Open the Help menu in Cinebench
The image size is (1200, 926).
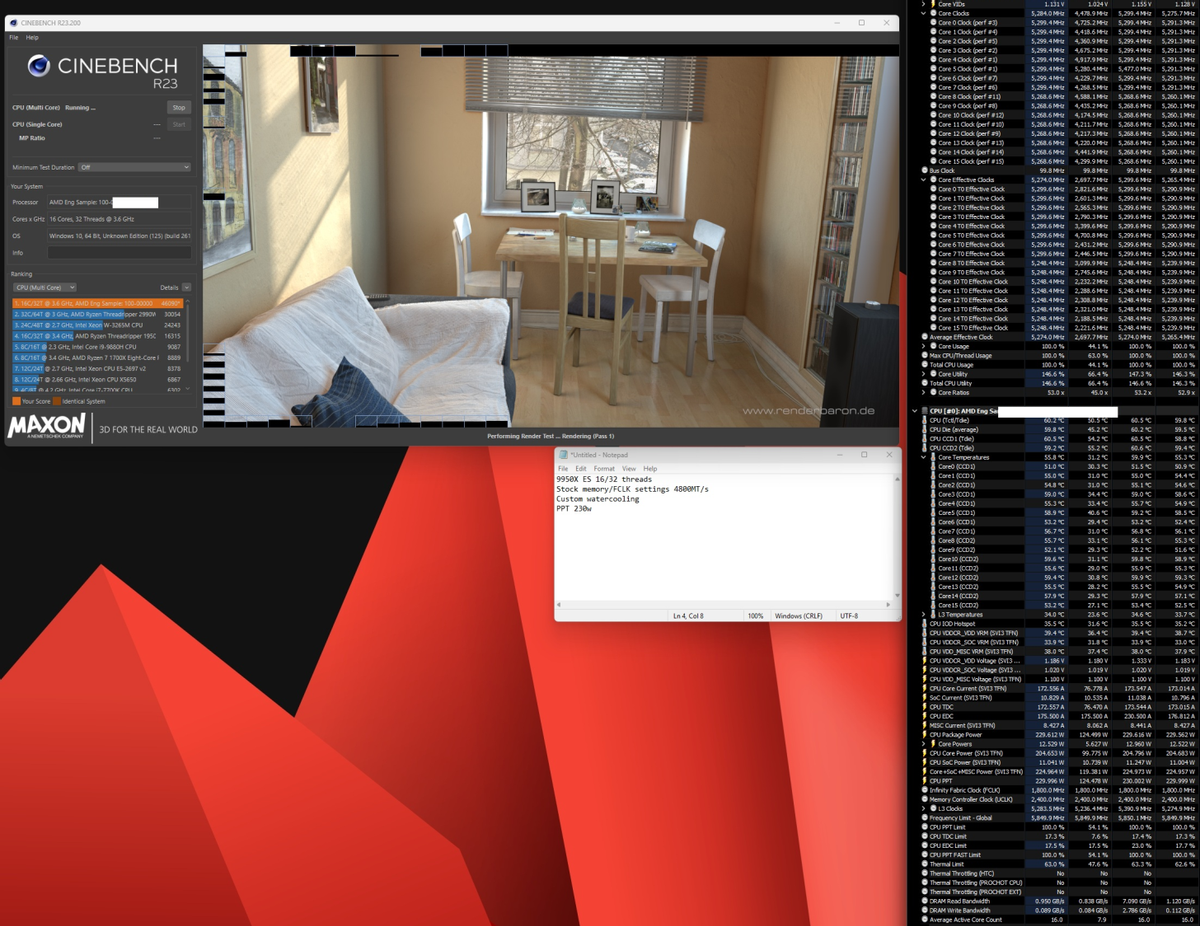click(x=32, y=36)
